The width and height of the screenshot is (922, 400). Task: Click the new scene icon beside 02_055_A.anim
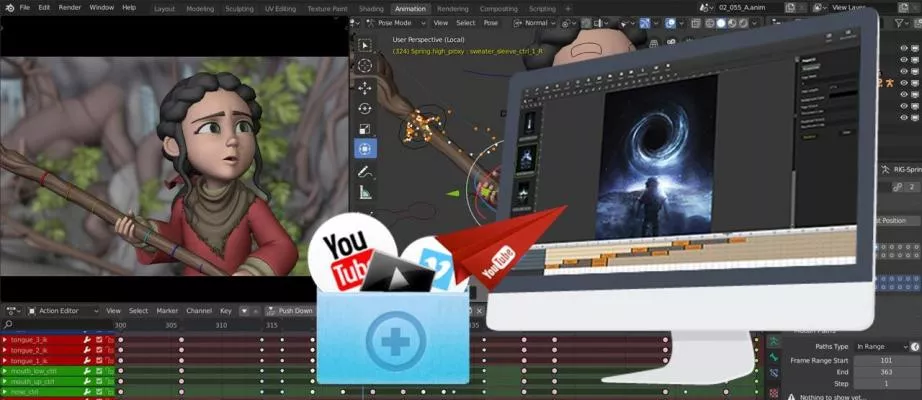790,8
